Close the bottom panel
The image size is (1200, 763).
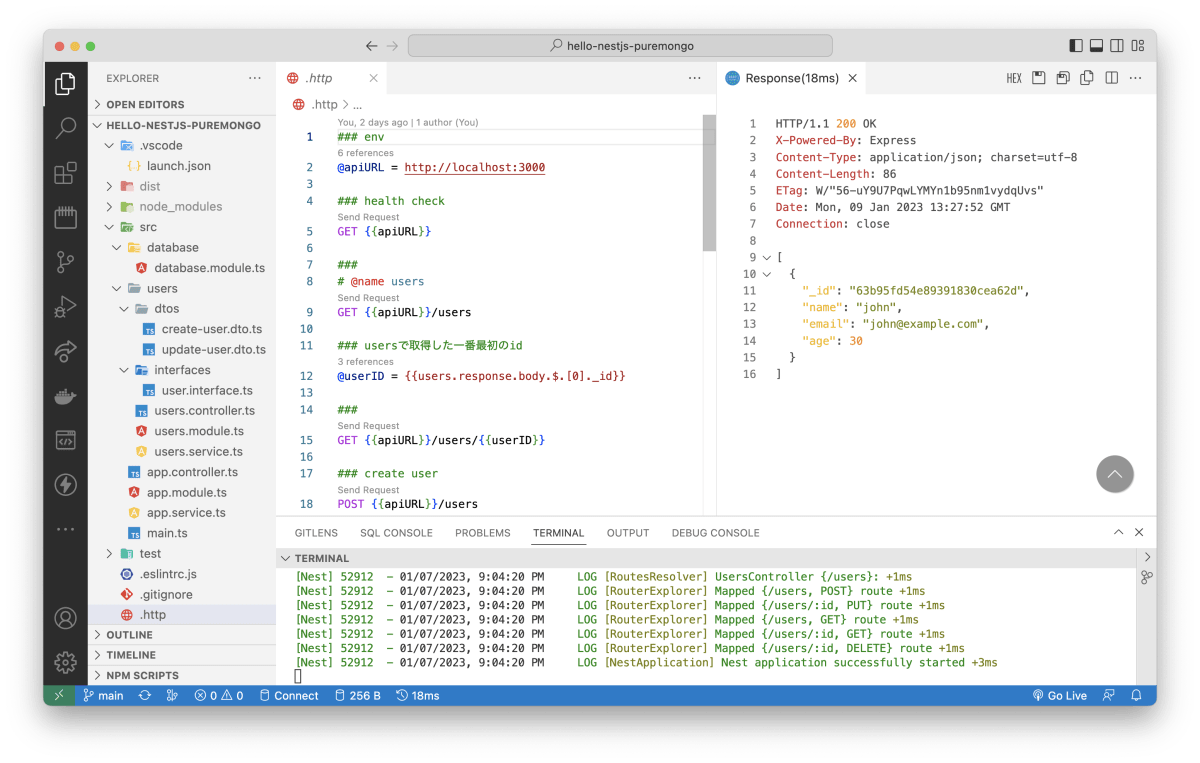(1139, 533)
